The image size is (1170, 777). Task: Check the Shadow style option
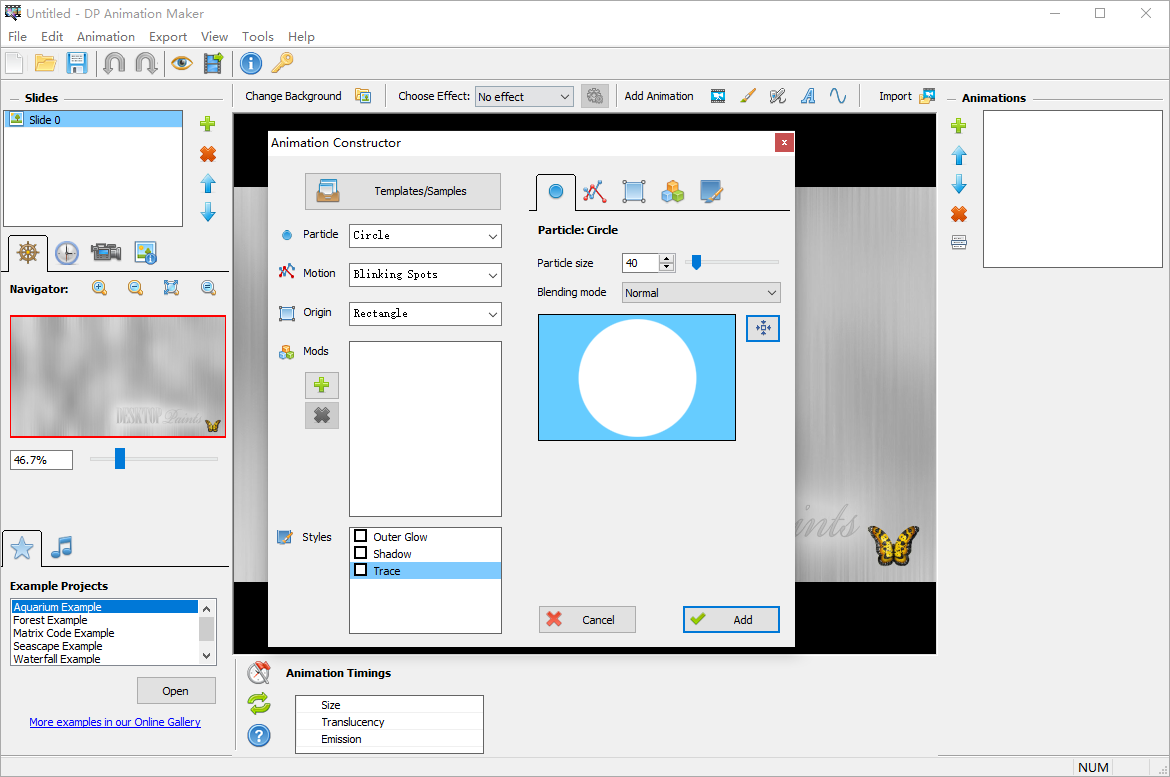[x=360, y=553]
